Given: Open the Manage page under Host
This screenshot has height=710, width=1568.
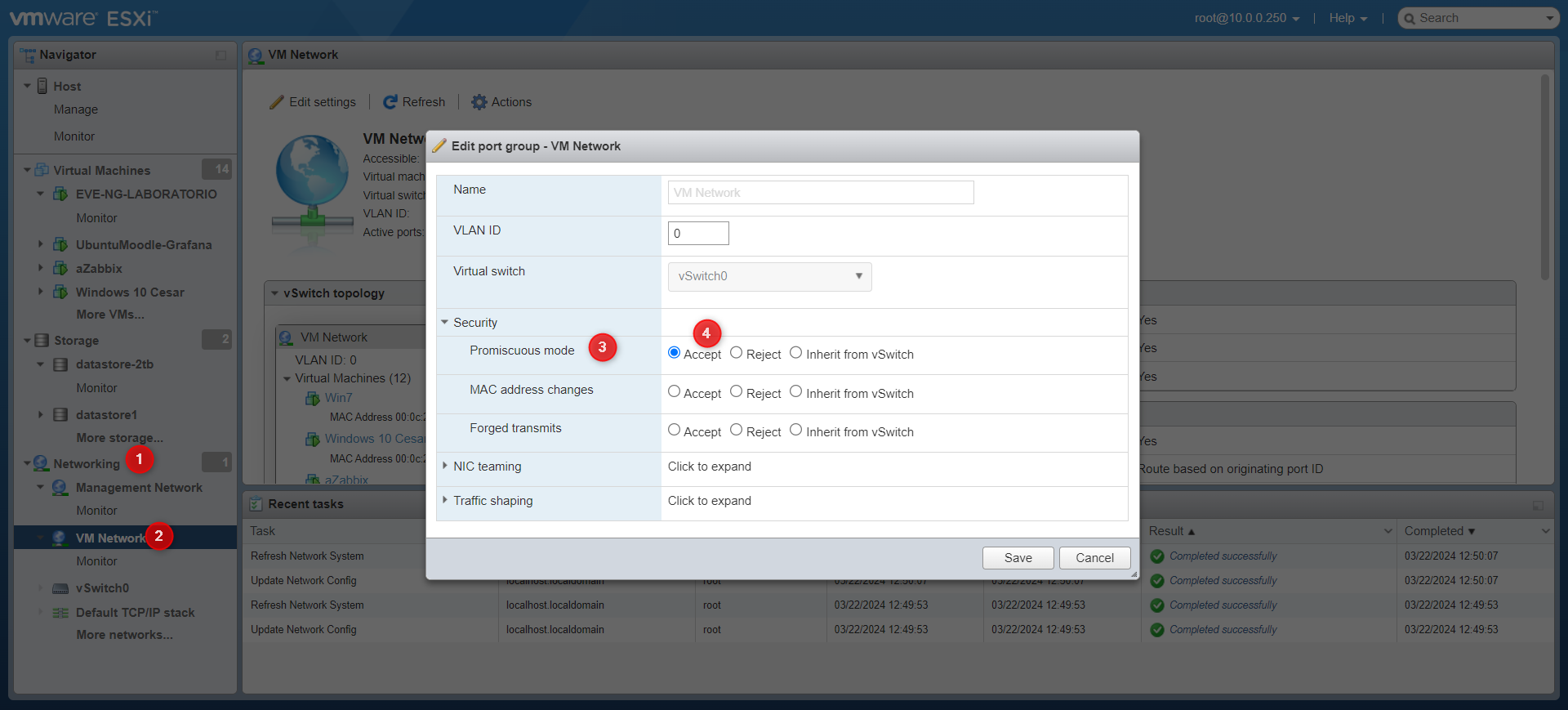Looking at the screenshot, I should click(x=76, y=109).
